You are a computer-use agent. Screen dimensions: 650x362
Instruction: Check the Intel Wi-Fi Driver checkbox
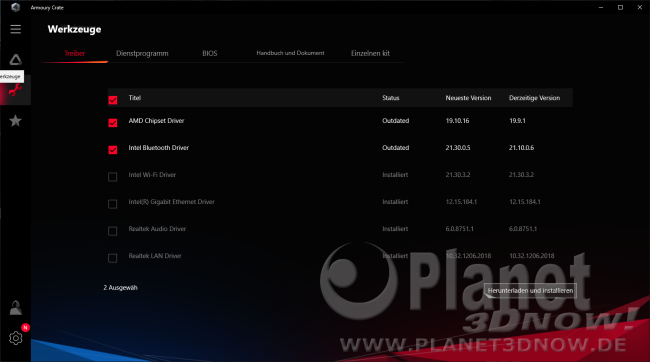[x=112, y=177]
